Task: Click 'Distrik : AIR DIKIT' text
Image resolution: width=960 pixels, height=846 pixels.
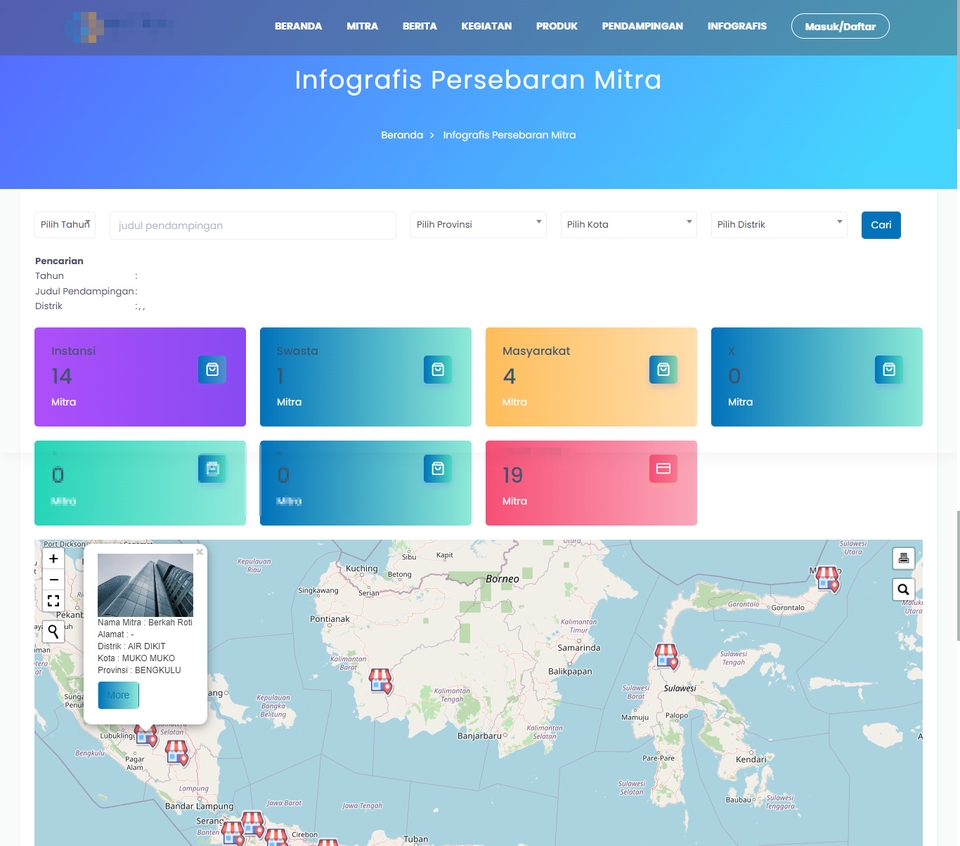Action: pyautogui.click(x=131, y=646)
